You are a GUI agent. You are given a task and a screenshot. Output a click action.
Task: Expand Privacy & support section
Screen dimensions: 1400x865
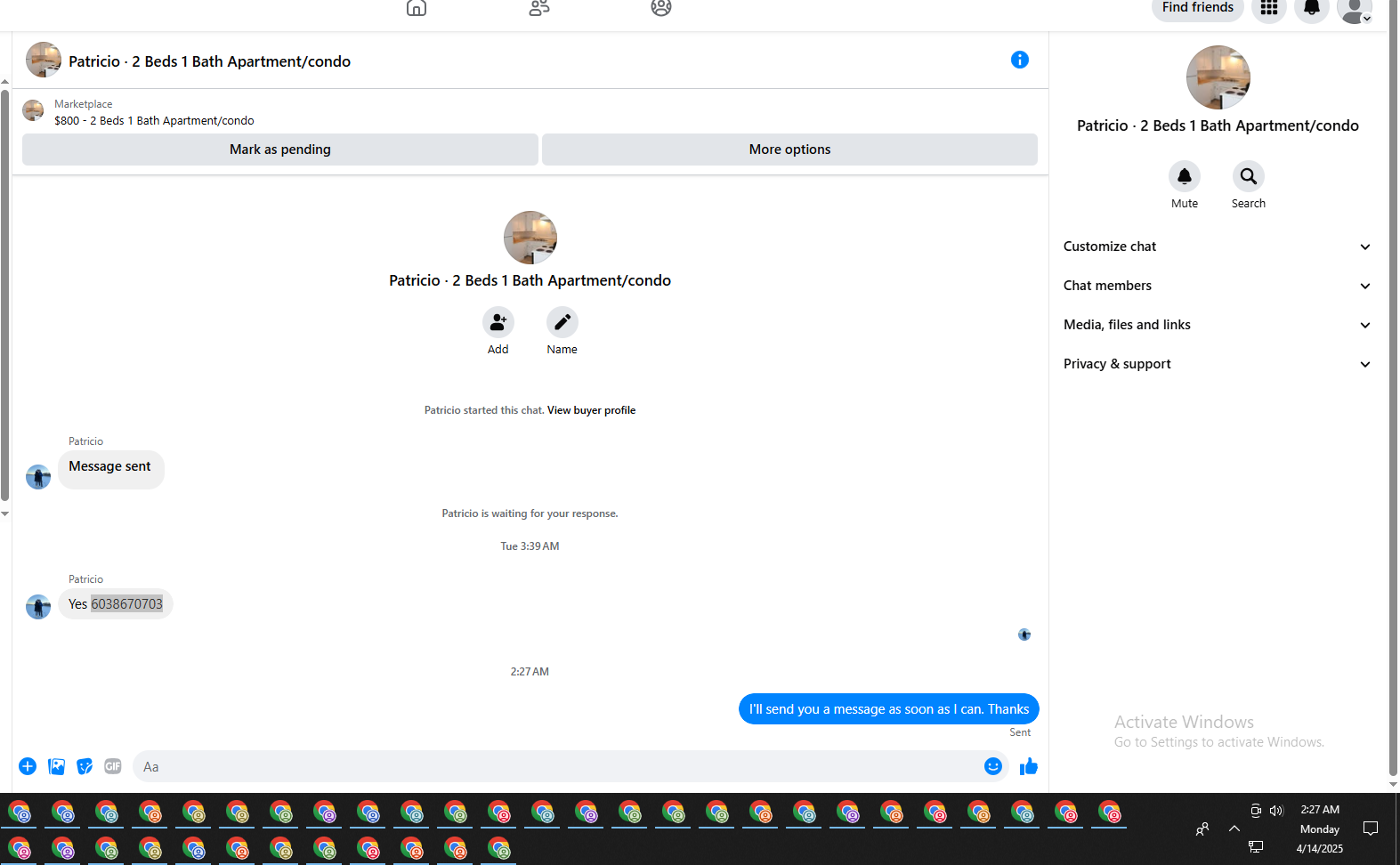point(1217,364)
